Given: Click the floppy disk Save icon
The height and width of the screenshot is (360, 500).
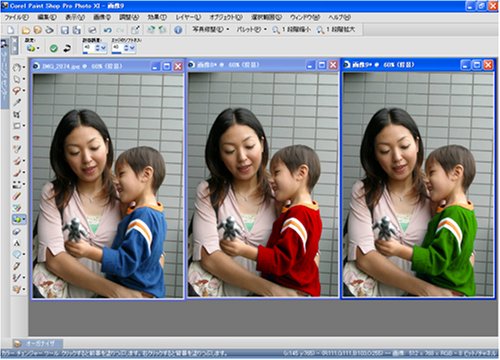Looking at the screenshot, I should point(65,30).
